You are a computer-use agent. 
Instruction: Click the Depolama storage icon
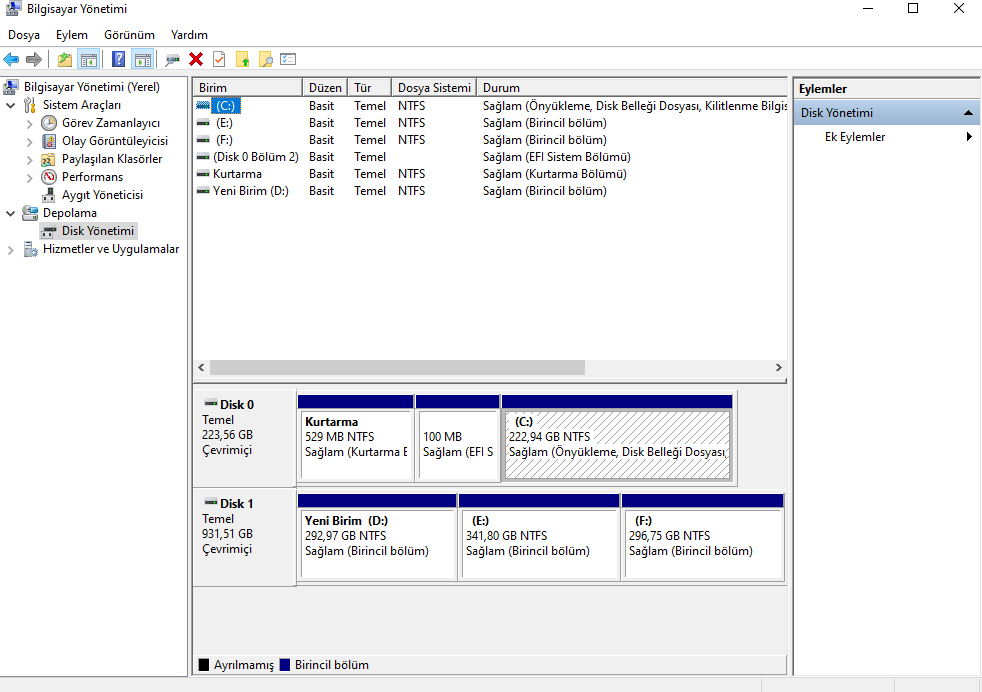pyautogui.click(x=29, y=213)
